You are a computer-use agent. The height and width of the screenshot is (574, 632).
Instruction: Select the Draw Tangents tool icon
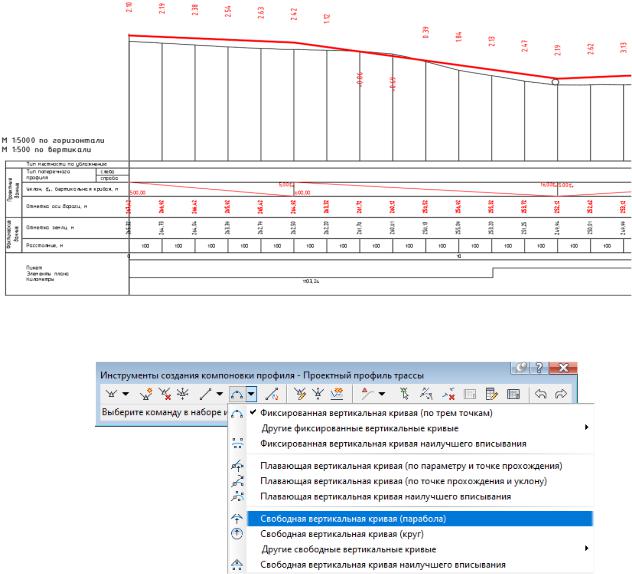pos(111,394)
